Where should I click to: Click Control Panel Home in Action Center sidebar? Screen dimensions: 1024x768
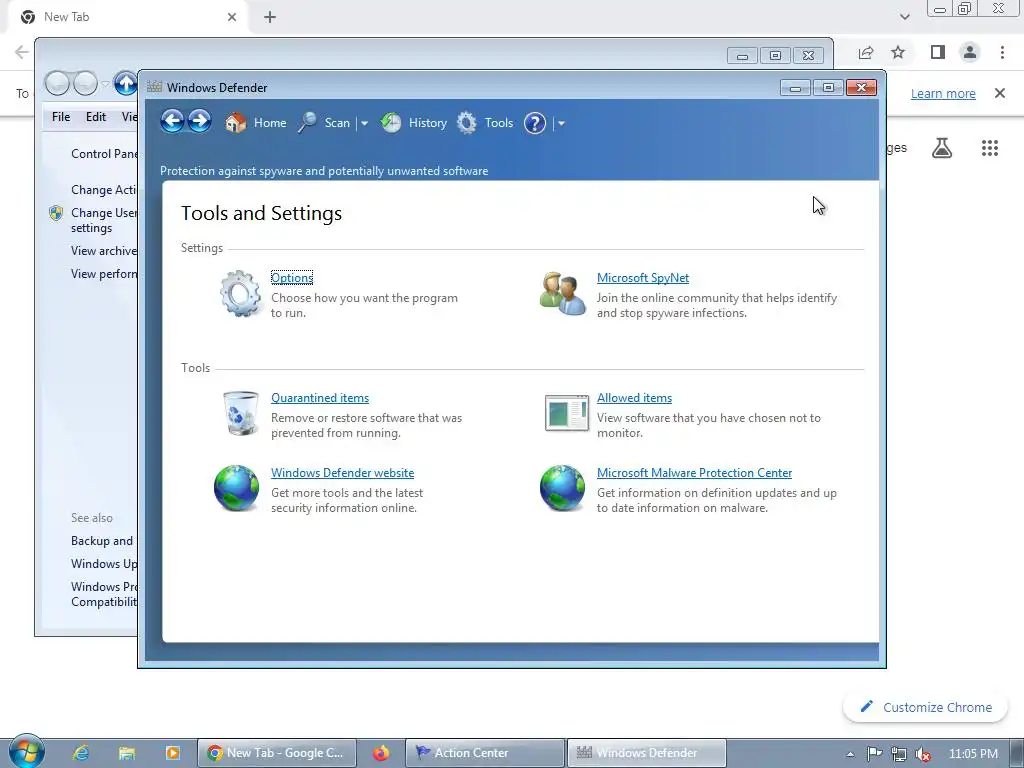[x=104, y=153]
